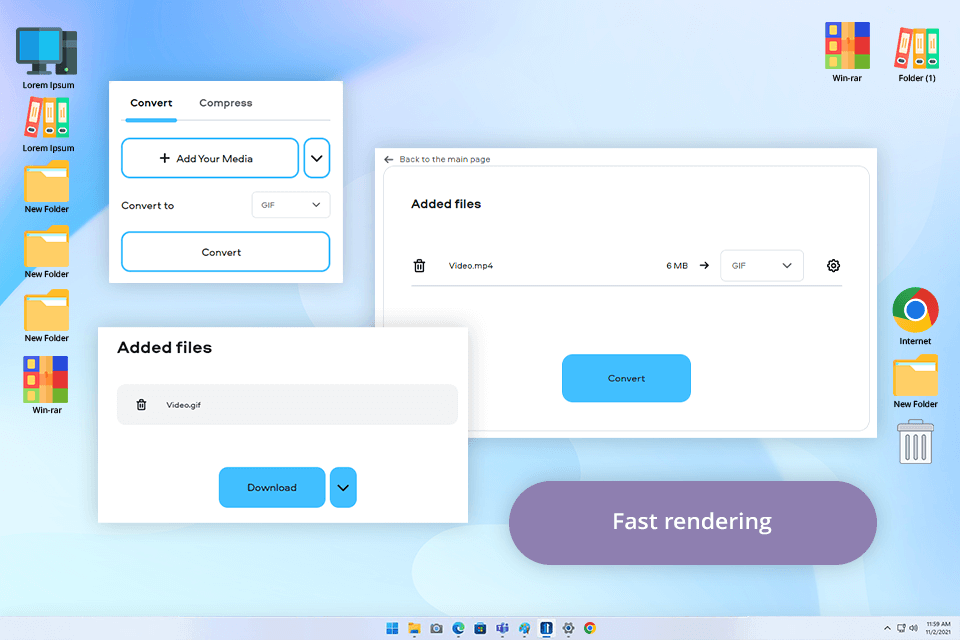Screen dimensions: 960x640
Task: Click the blue Convert button under Video.mp4
Action: tap(626, 378)
